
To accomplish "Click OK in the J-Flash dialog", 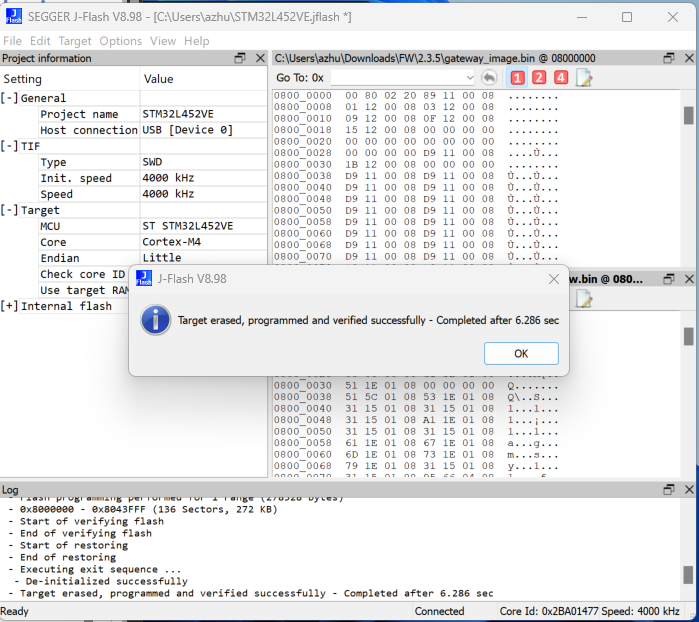I will click(x=521, y=353).
